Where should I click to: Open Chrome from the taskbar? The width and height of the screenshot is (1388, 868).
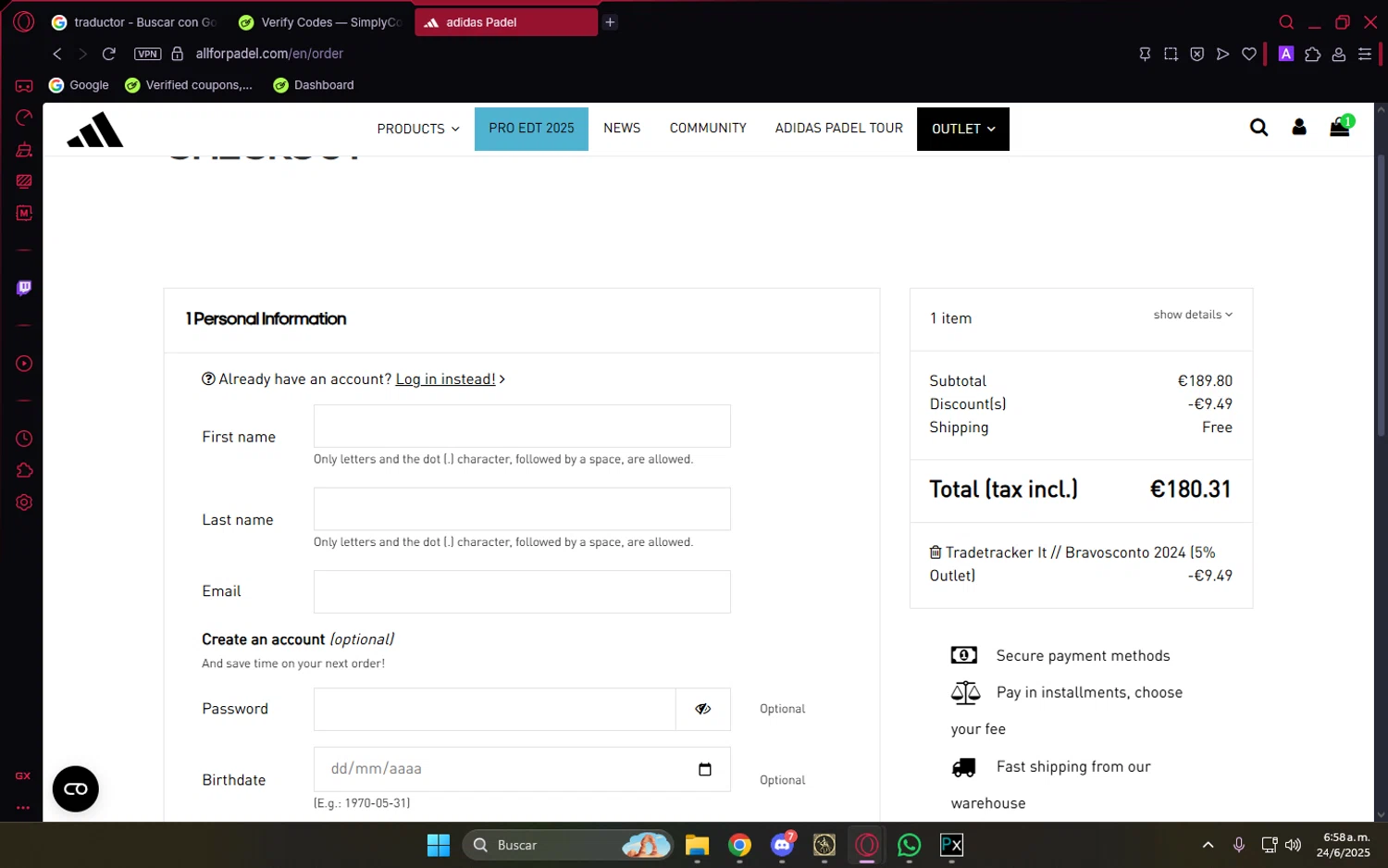739,845
